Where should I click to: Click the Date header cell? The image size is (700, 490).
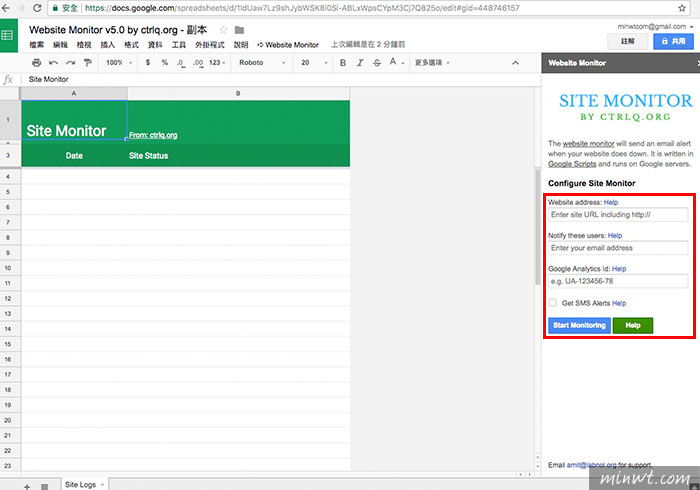[74, 156]
